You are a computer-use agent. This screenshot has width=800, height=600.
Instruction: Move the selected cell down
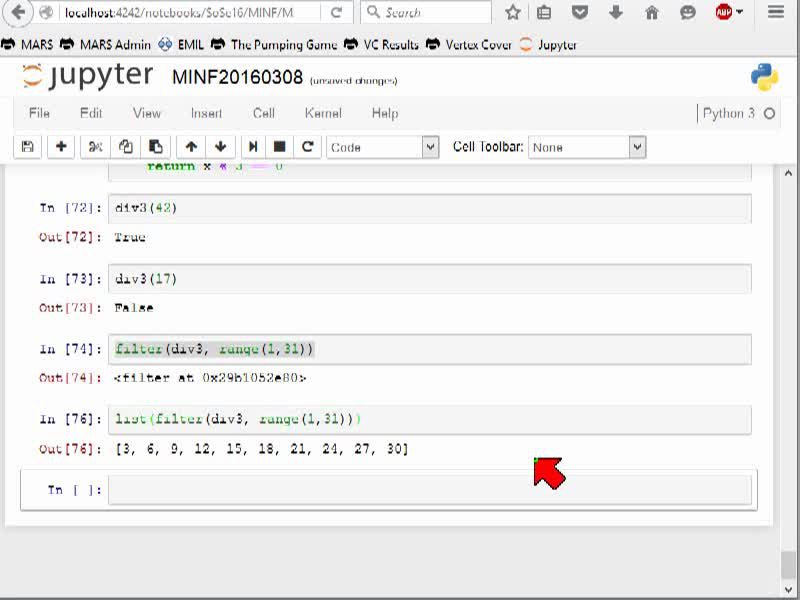coord(220,147)
